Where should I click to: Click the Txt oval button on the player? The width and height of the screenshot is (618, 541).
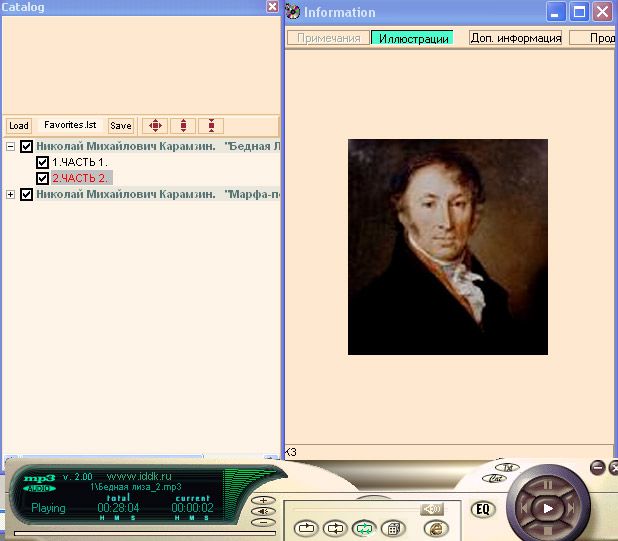click(508, 468)
